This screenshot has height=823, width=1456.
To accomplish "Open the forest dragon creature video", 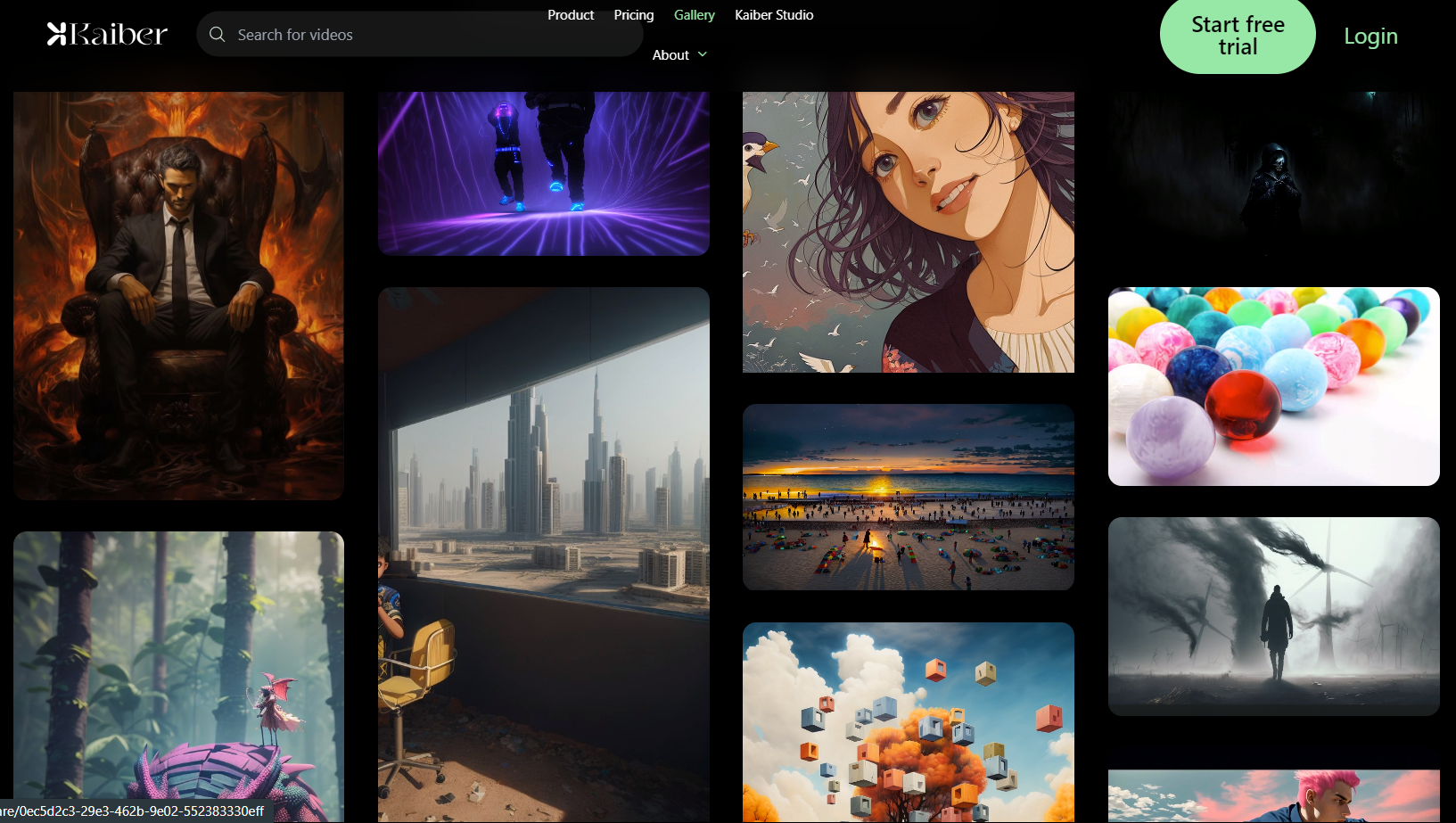I will [178, 676].
